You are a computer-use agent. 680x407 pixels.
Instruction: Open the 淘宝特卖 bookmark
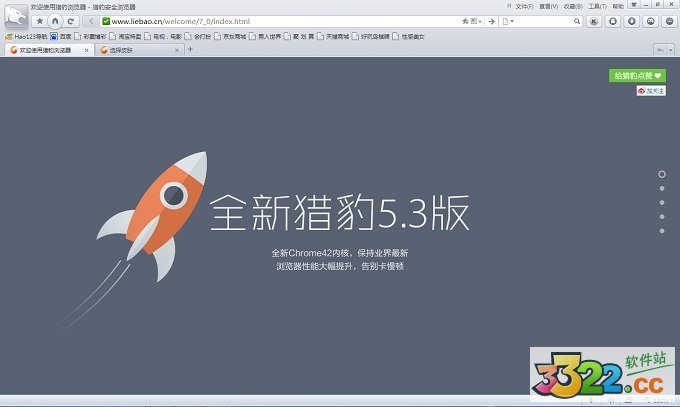click(125, 36)
